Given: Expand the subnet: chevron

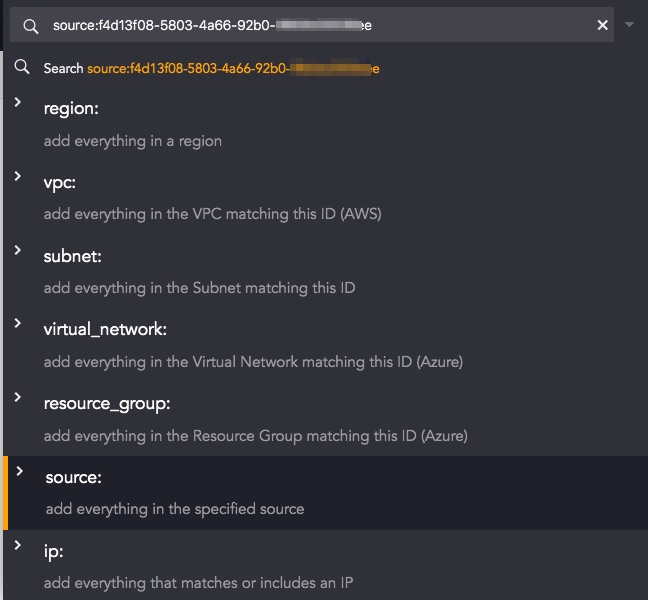Looking at the screenshot, I should pyautogui.click(x=18, y=250).
